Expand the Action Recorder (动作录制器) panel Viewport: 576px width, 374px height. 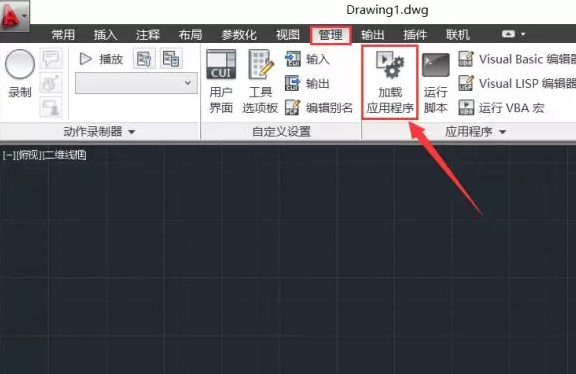coord(100,131)
